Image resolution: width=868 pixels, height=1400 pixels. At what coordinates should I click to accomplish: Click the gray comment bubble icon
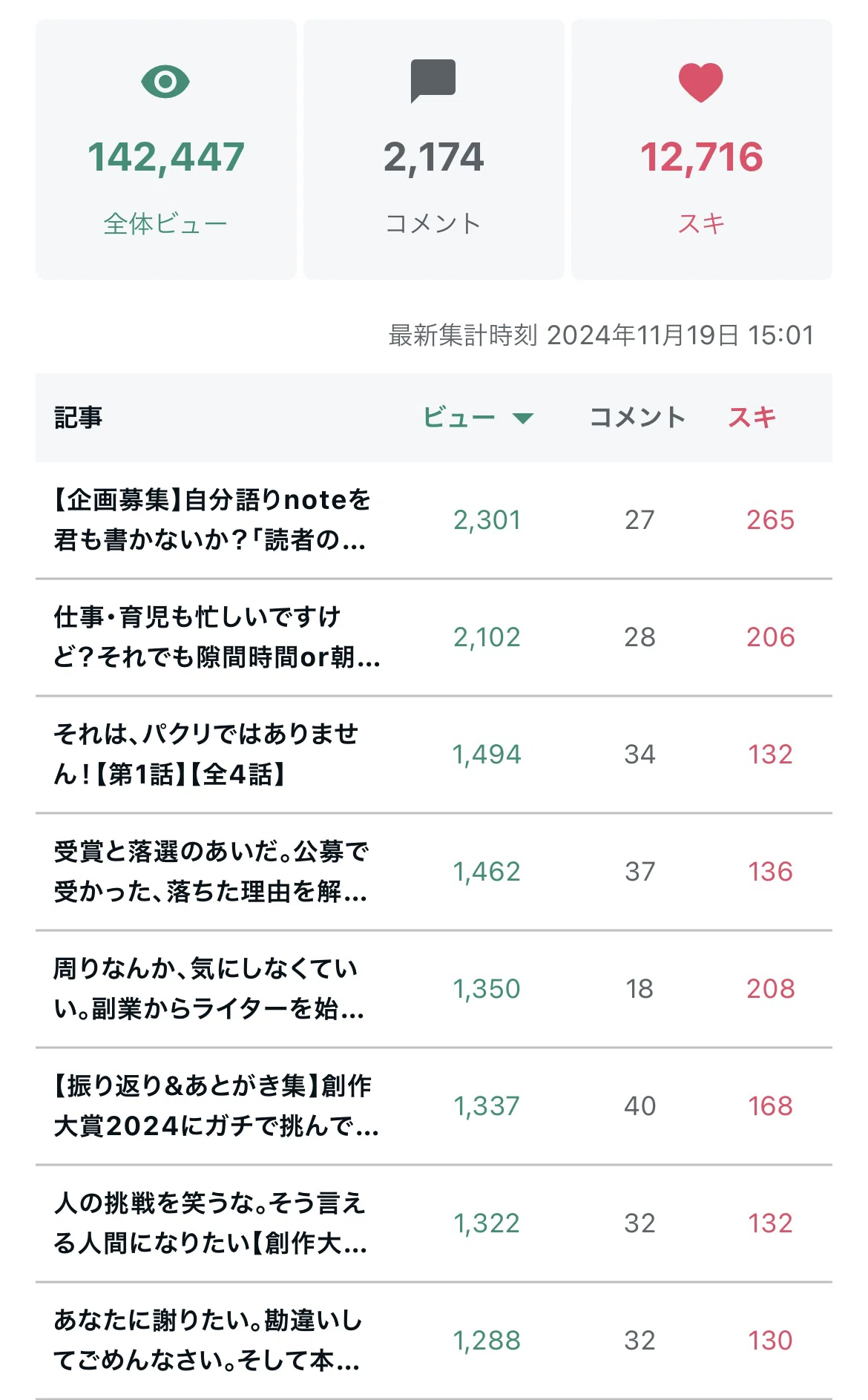[x=433, y=81]
